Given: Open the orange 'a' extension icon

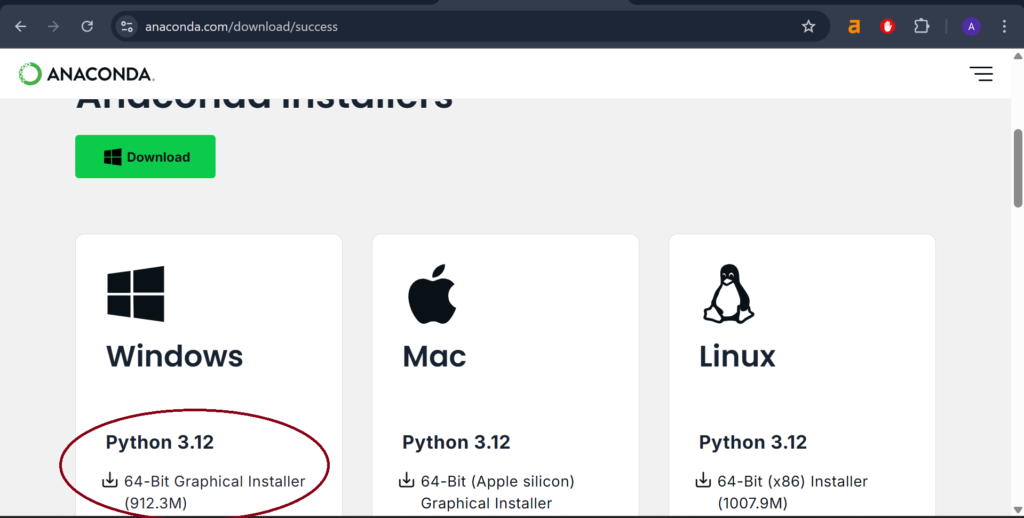Looking at the screenshot, I should coord(854,27).
